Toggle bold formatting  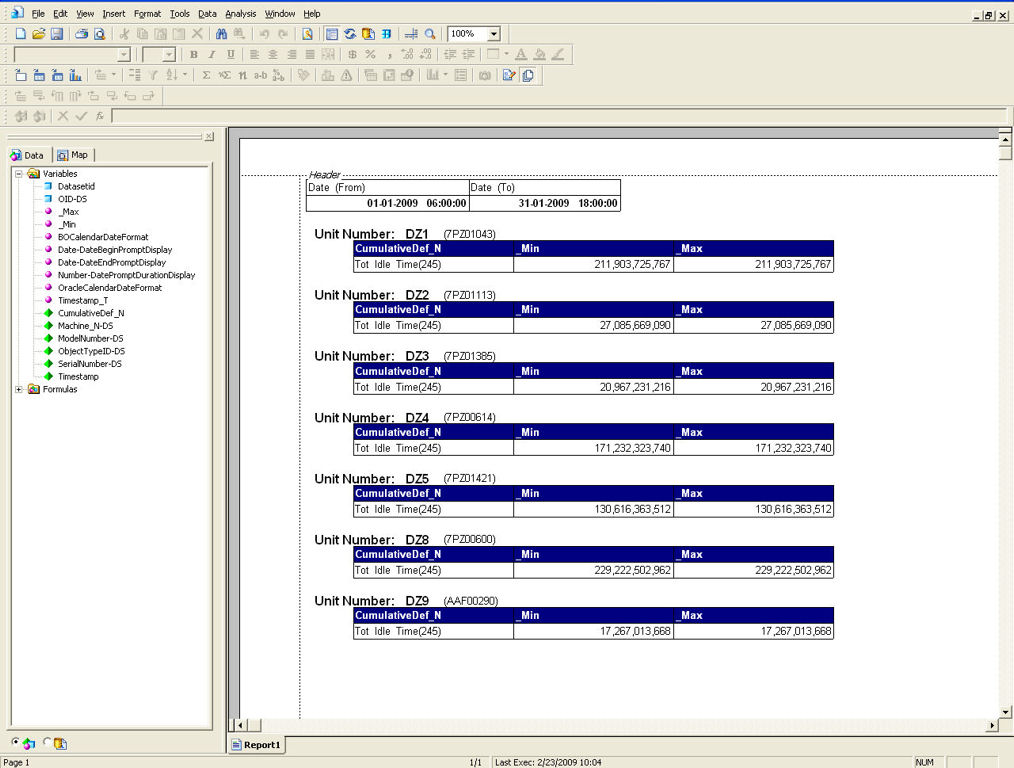[192, 54]
